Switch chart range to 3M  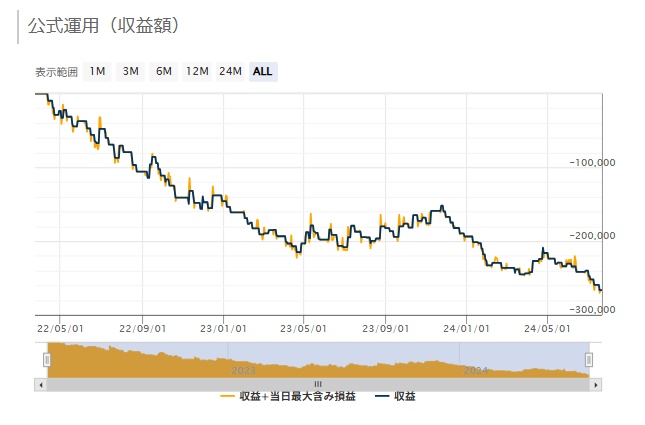[x=130, y=71]
